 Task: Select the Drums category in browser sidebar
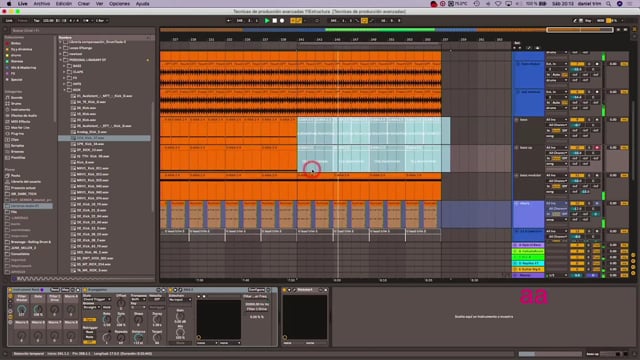click(16, 103)
